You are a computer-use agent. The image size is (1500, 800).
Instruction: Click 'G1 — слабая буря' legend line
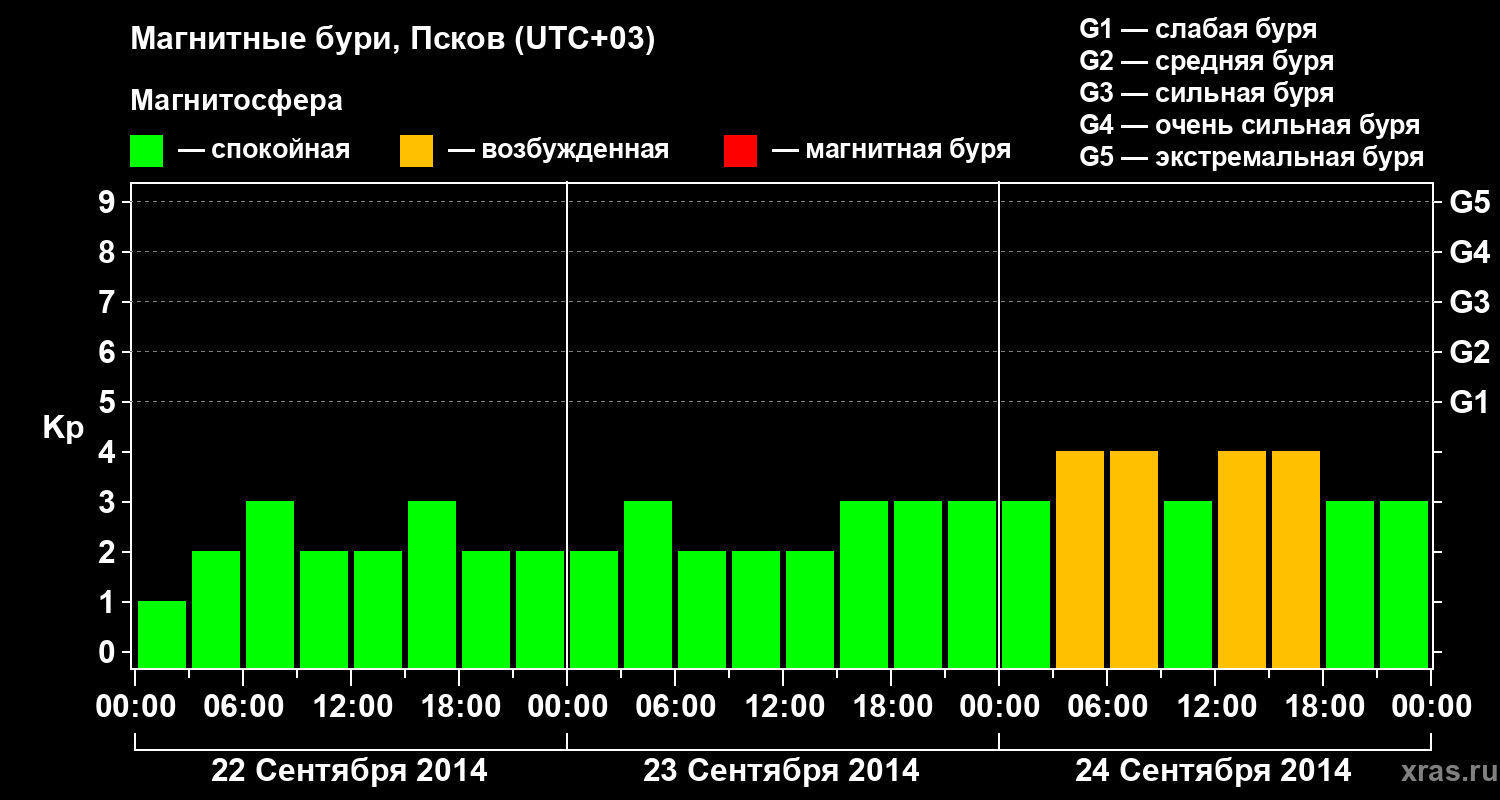tap(1198, 29)
